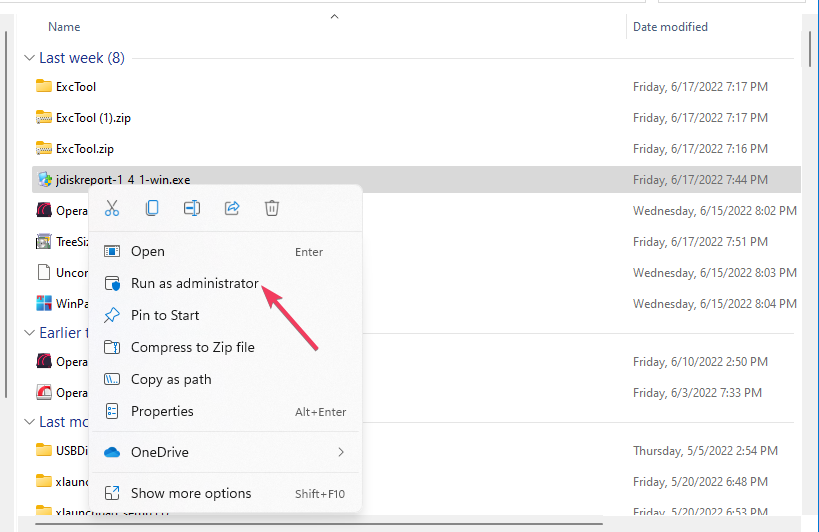Viewport: 819px width, 532px height.
Task: Click the Uncon blank file icon
Action: (44, 273)
